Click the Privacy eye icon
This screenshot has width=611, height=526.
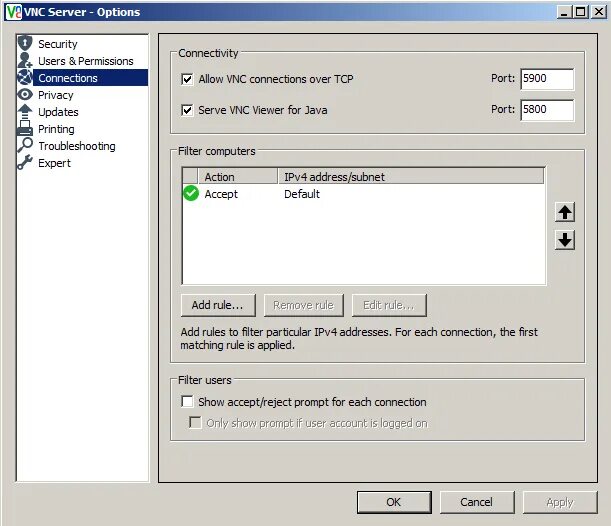pos(25,94)
